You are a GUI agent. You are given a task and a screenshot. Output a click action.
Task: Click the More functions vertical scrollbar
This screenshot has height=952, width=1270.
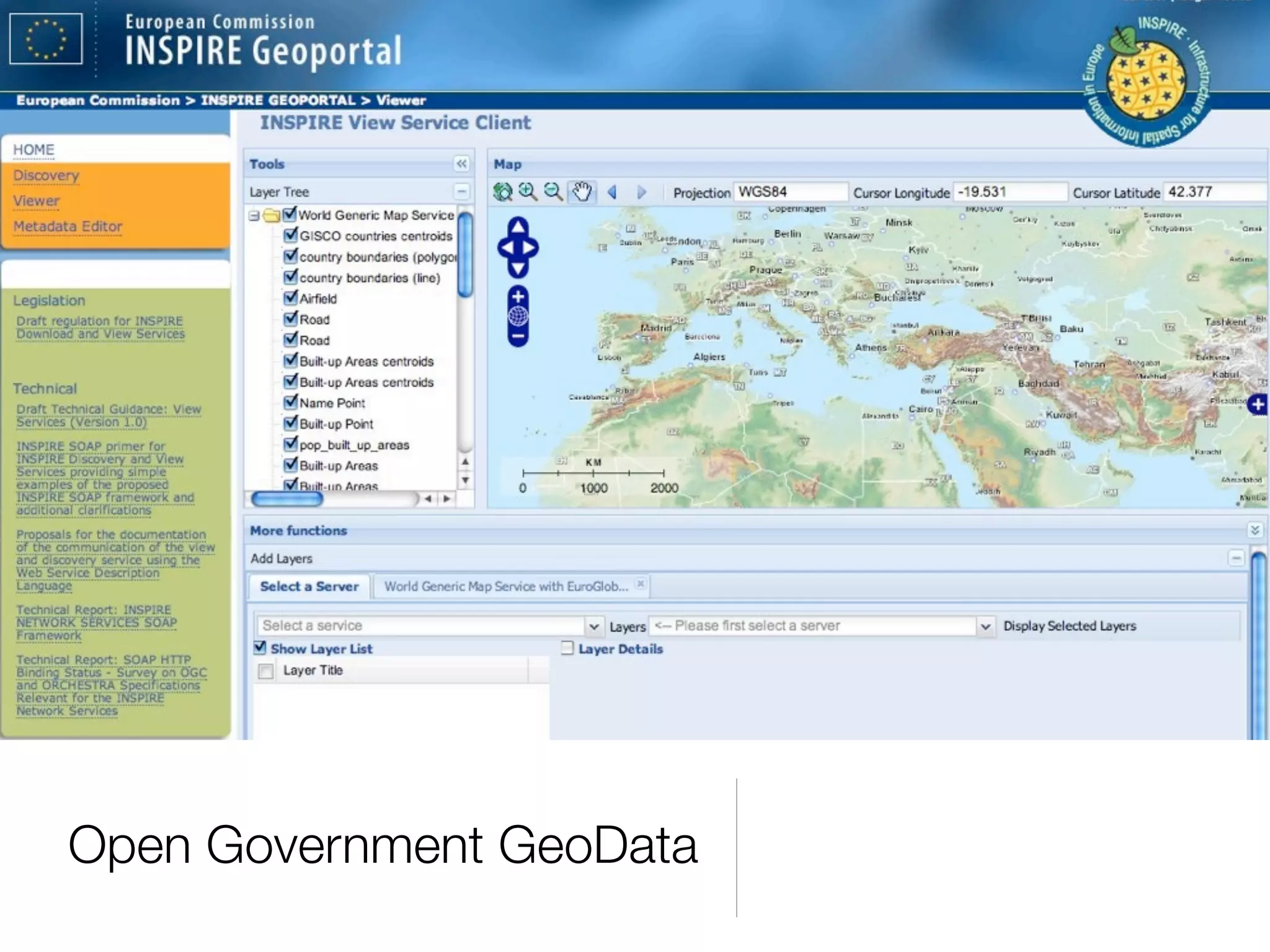click(x=1259, y=645)
